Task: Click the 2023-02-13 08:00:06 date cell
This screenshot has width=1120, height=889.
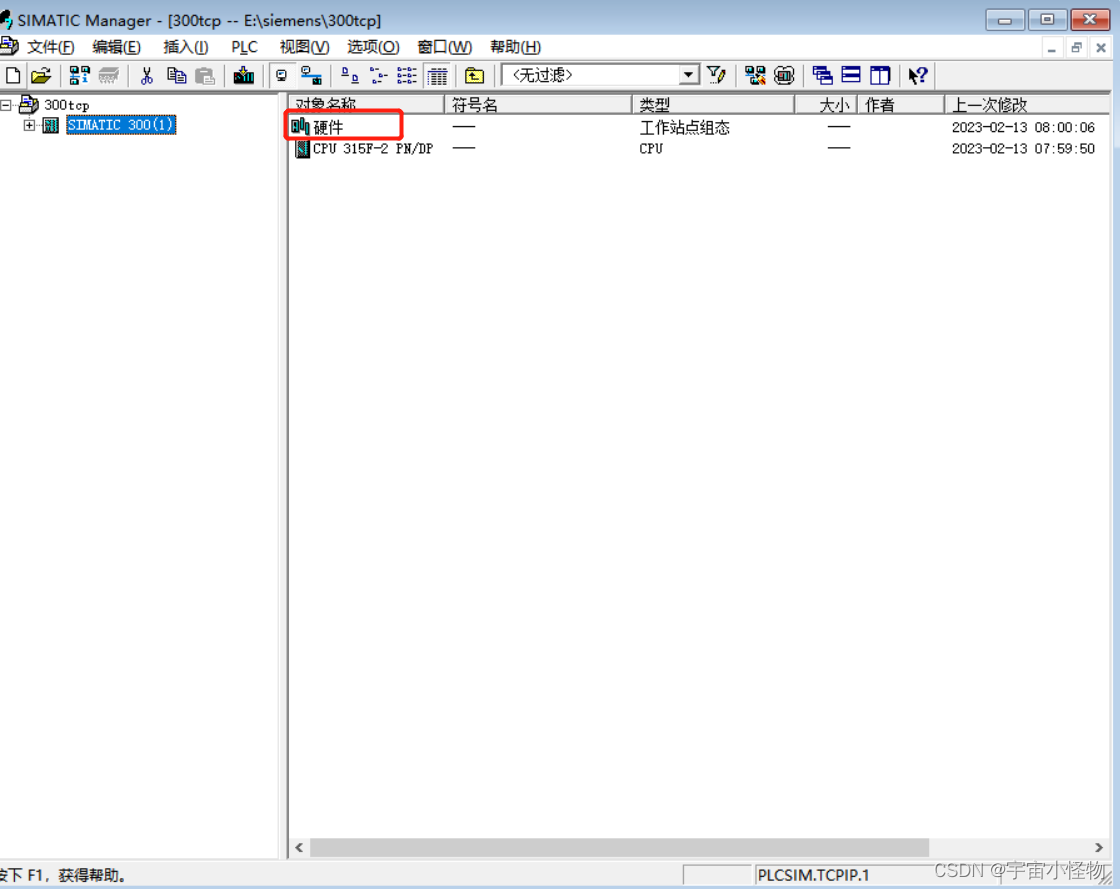Action: coord(1023,127)
